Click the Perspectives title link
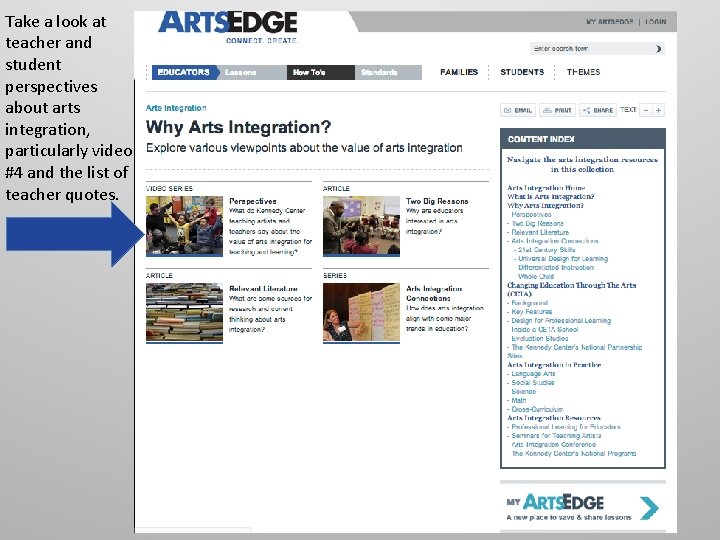Screen dimensions: 720x540 (253, 201)
